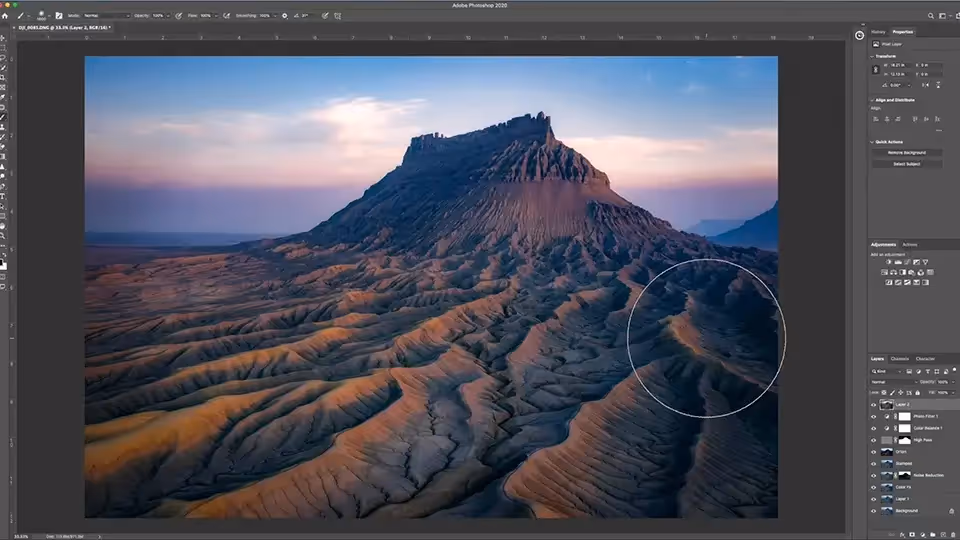Viewport: 960px width, 540px height.
Task: Select the Noise Reduction layer thumbnail
Action: point(886,475)
